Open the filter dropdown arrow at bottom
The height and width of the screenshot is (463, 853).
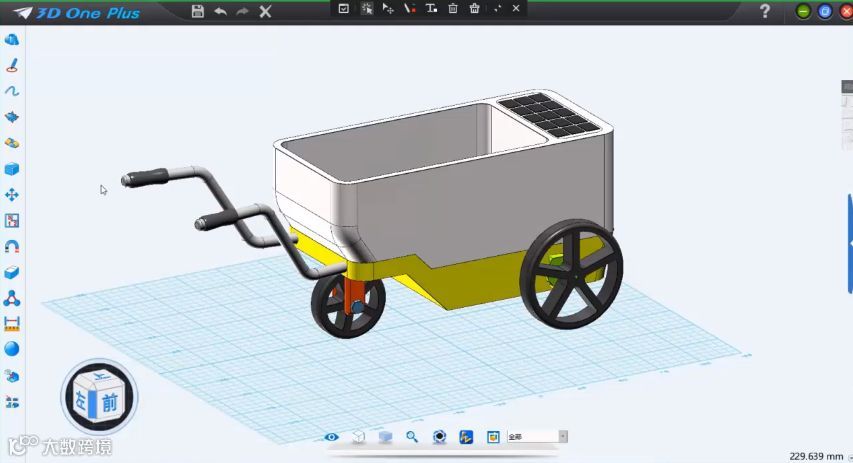pyautogui.click(x=563, y=436)
